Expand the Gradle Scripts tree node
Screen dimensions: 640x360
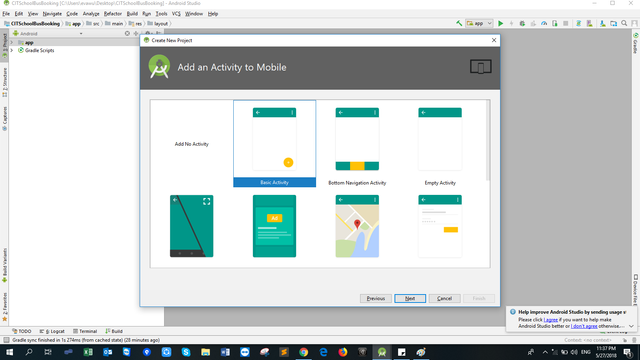[12, 51]
